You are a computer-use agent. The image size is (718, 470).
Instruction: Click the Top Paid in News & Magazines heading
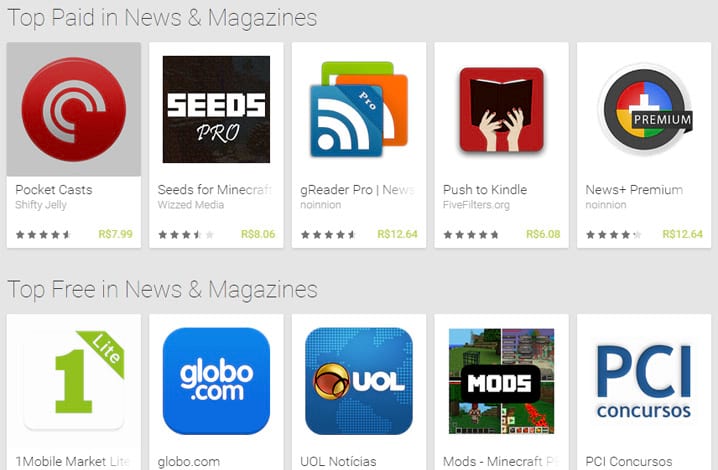(162, 18)
